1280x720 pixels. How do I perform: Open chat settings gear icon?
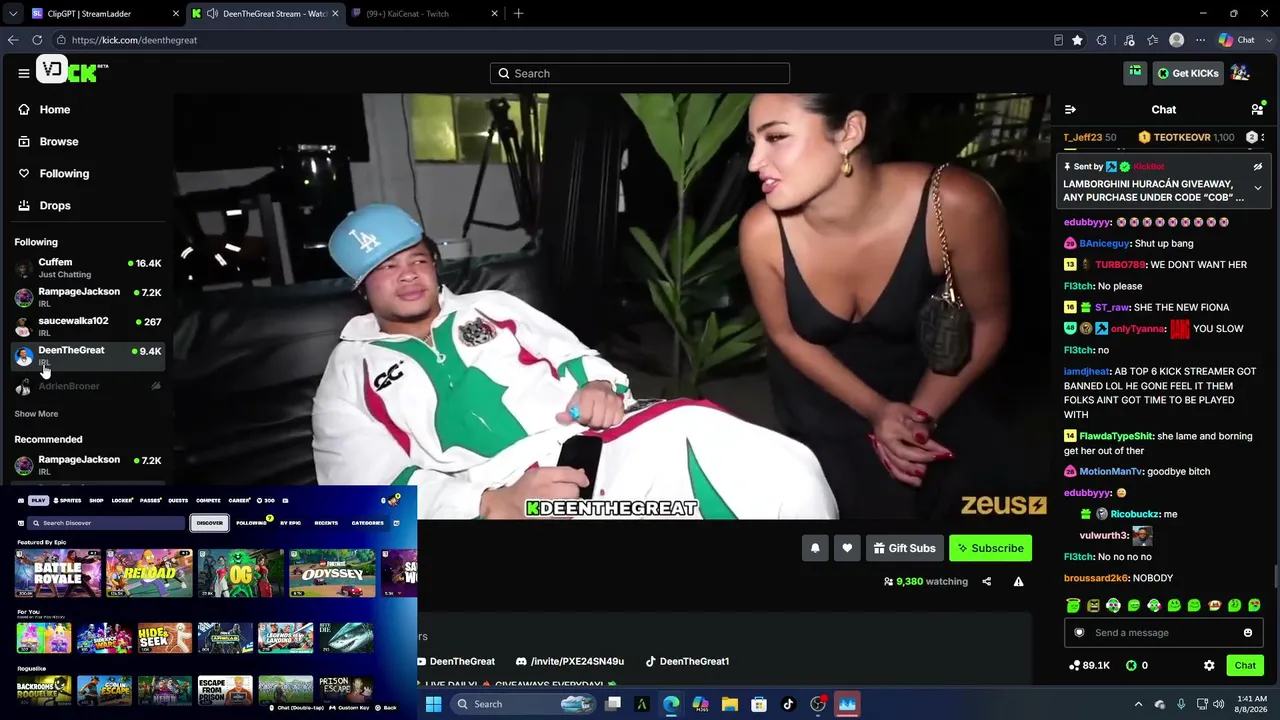(1209, 665)
